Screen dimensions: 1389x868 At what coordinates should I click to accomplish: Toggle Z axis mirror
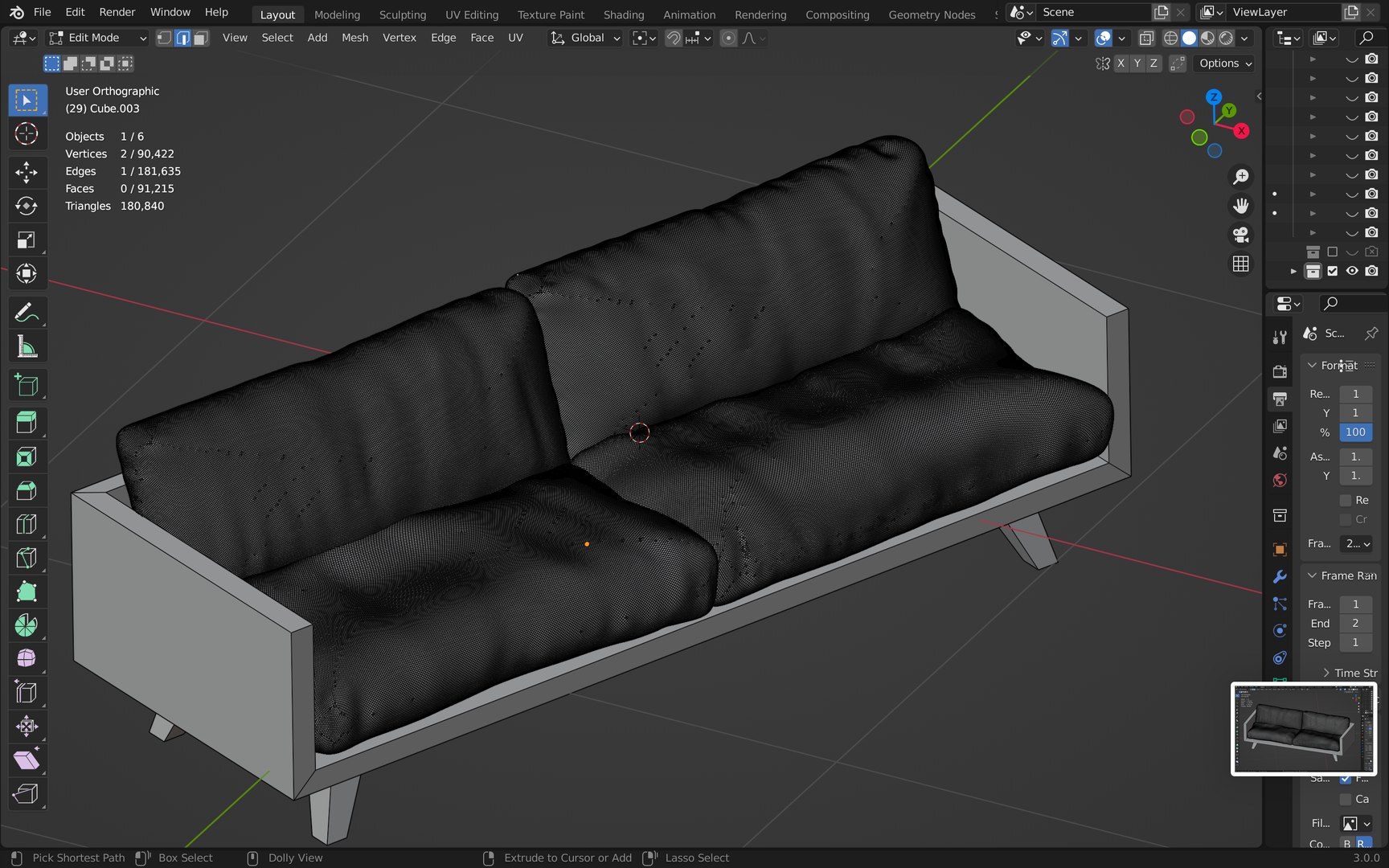(x=1154, y=63)
